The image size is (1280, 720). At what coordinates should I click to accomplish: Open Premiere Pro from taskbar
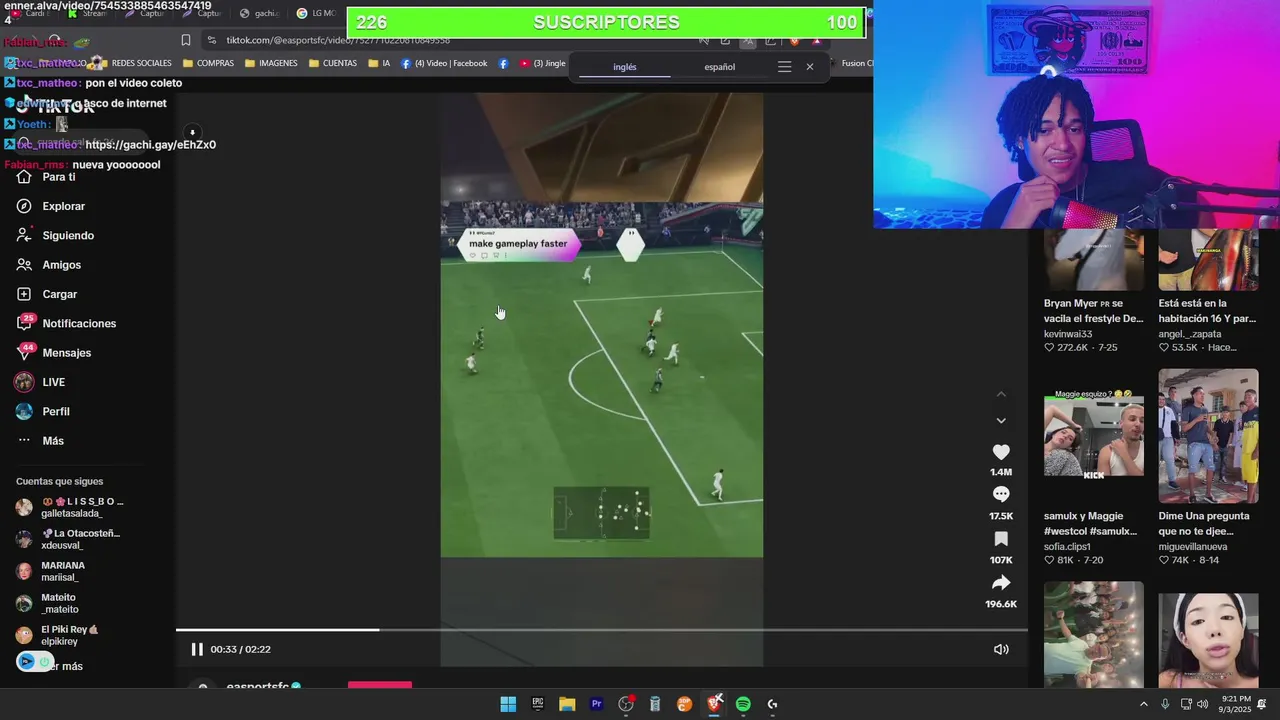pyautogui.click(x=597, y=704)
